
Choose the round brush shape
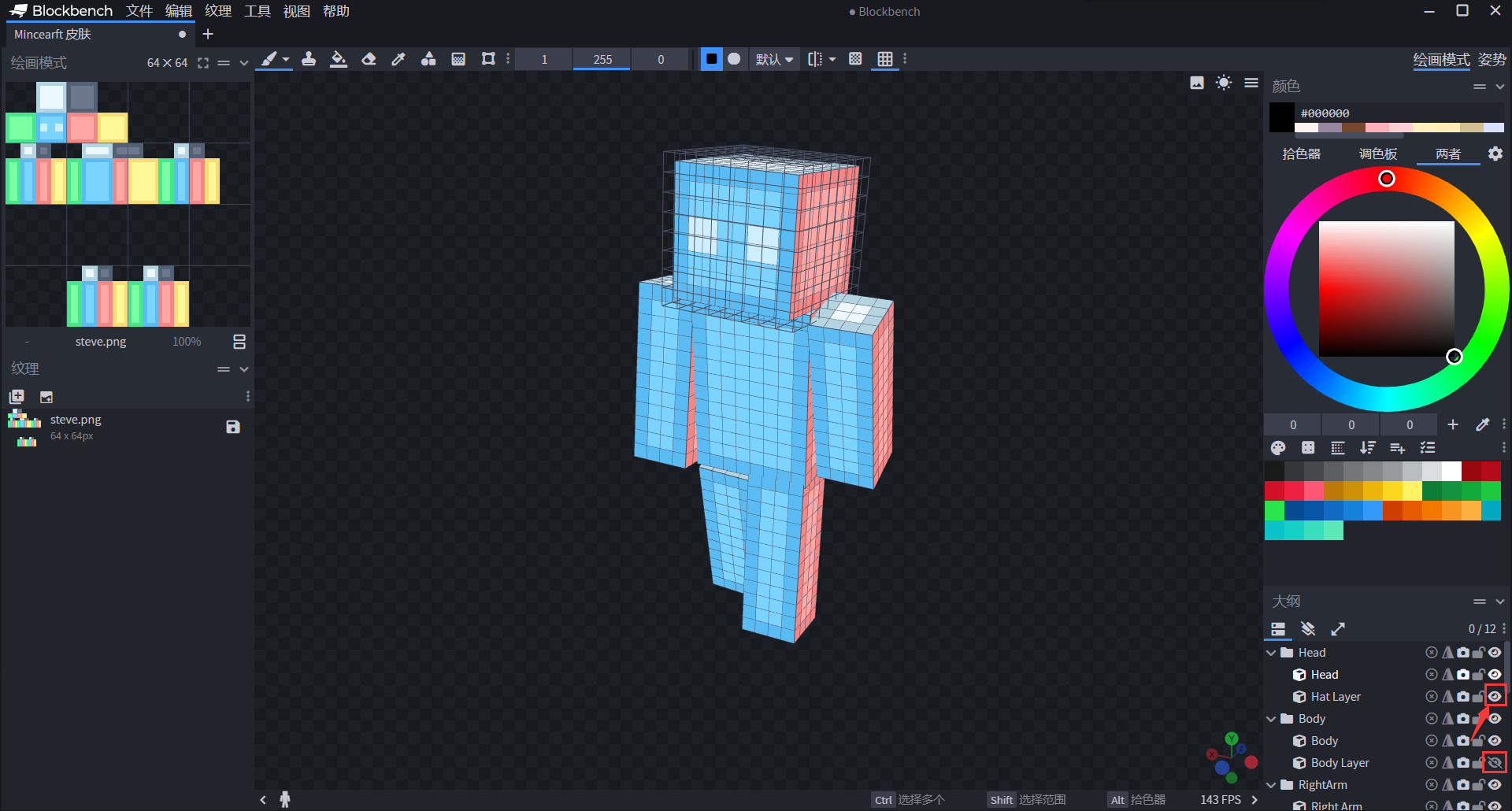(734, 59)
